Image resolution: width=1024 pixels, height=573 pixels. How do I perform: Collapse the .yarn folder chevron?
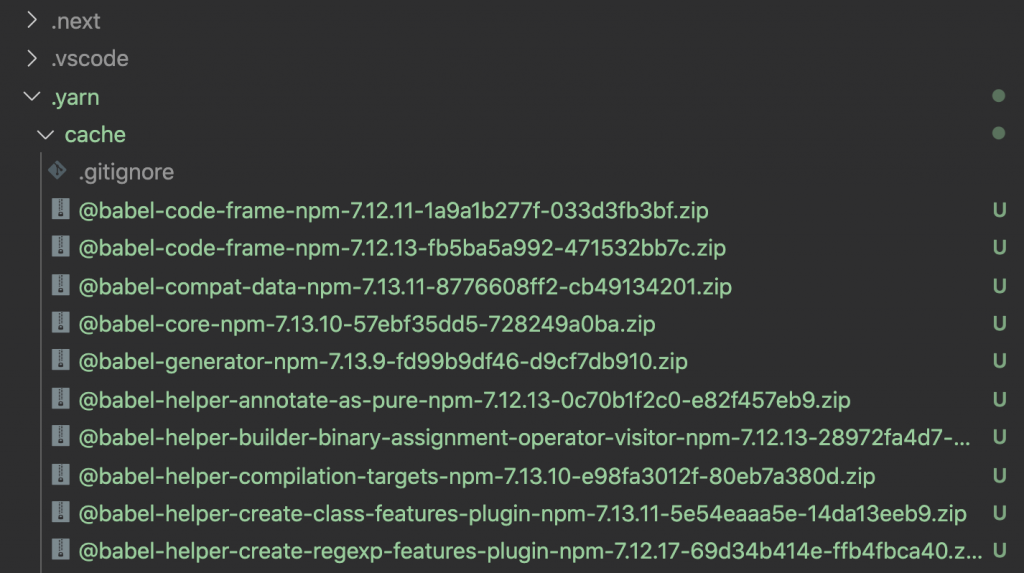coord(31,97)
